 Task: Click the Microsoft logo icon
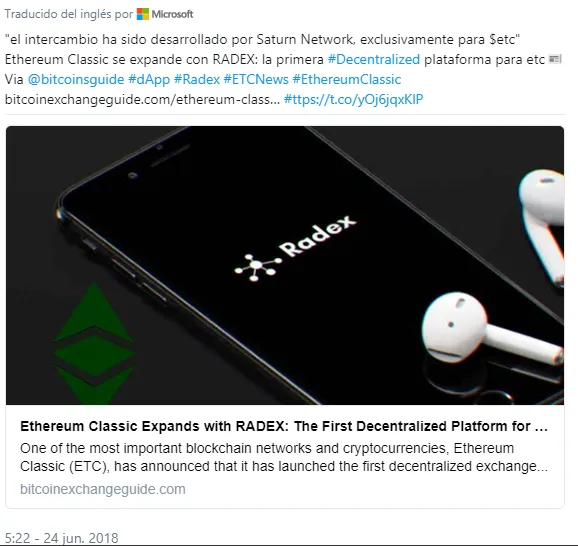(x=143, y=14)
